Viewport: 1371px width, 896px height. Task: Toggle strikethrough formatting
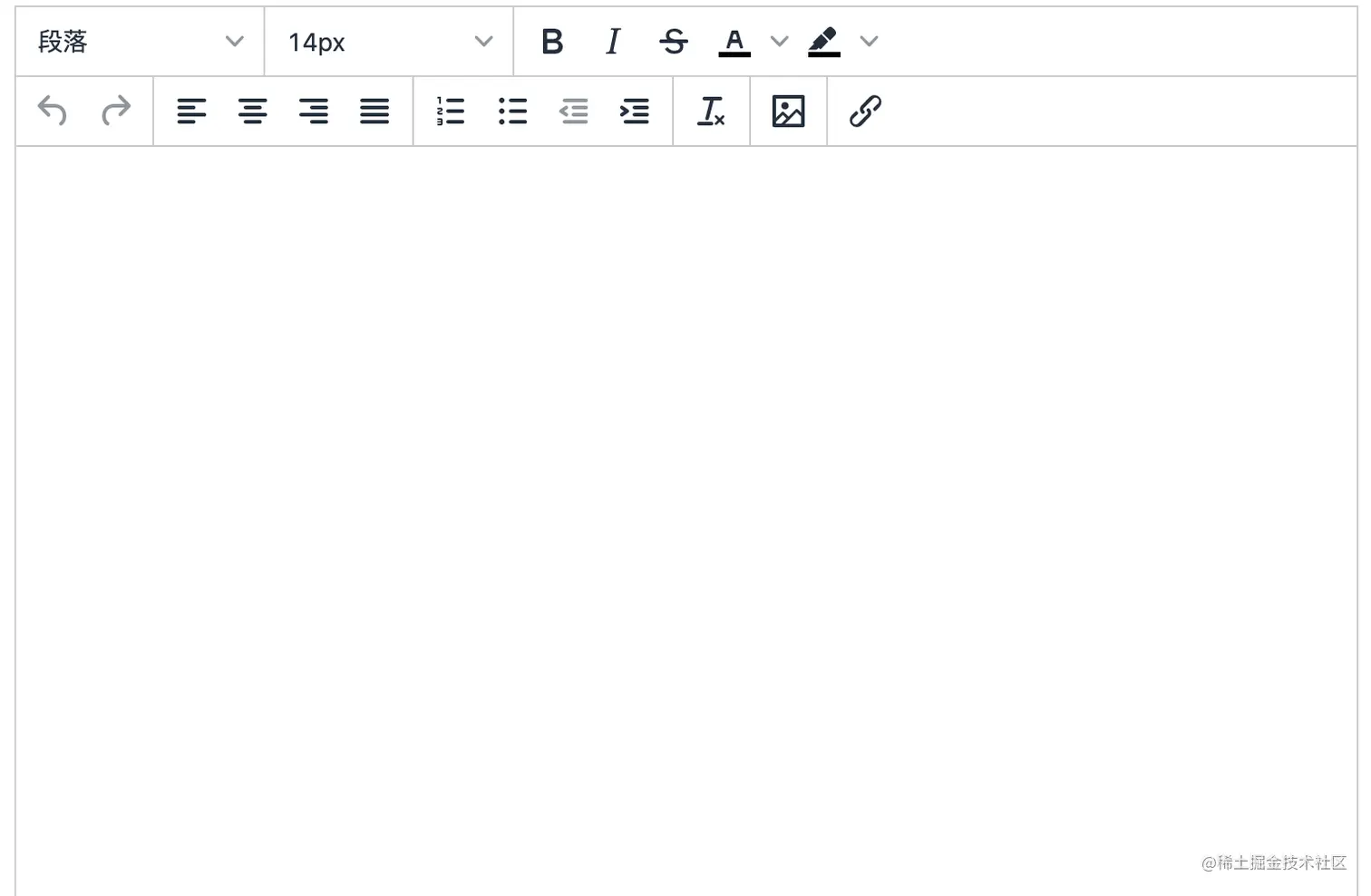(674, 42)
